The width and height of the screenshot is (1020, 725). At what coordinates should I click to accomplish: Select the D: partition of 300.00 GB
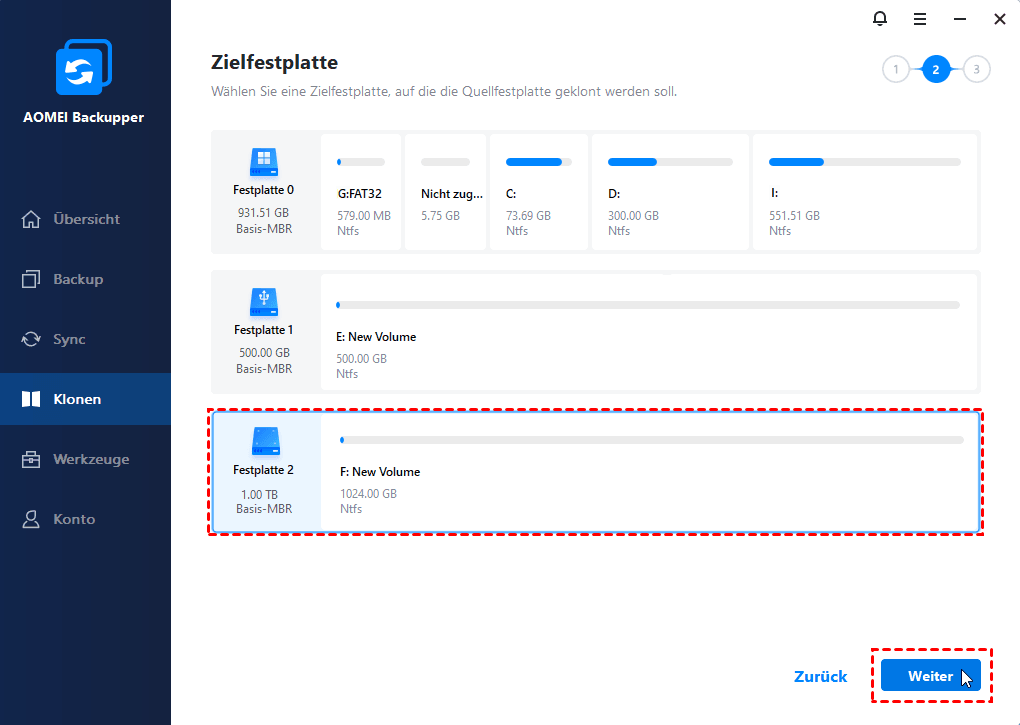pyautogui.click(x=670, y=192)
